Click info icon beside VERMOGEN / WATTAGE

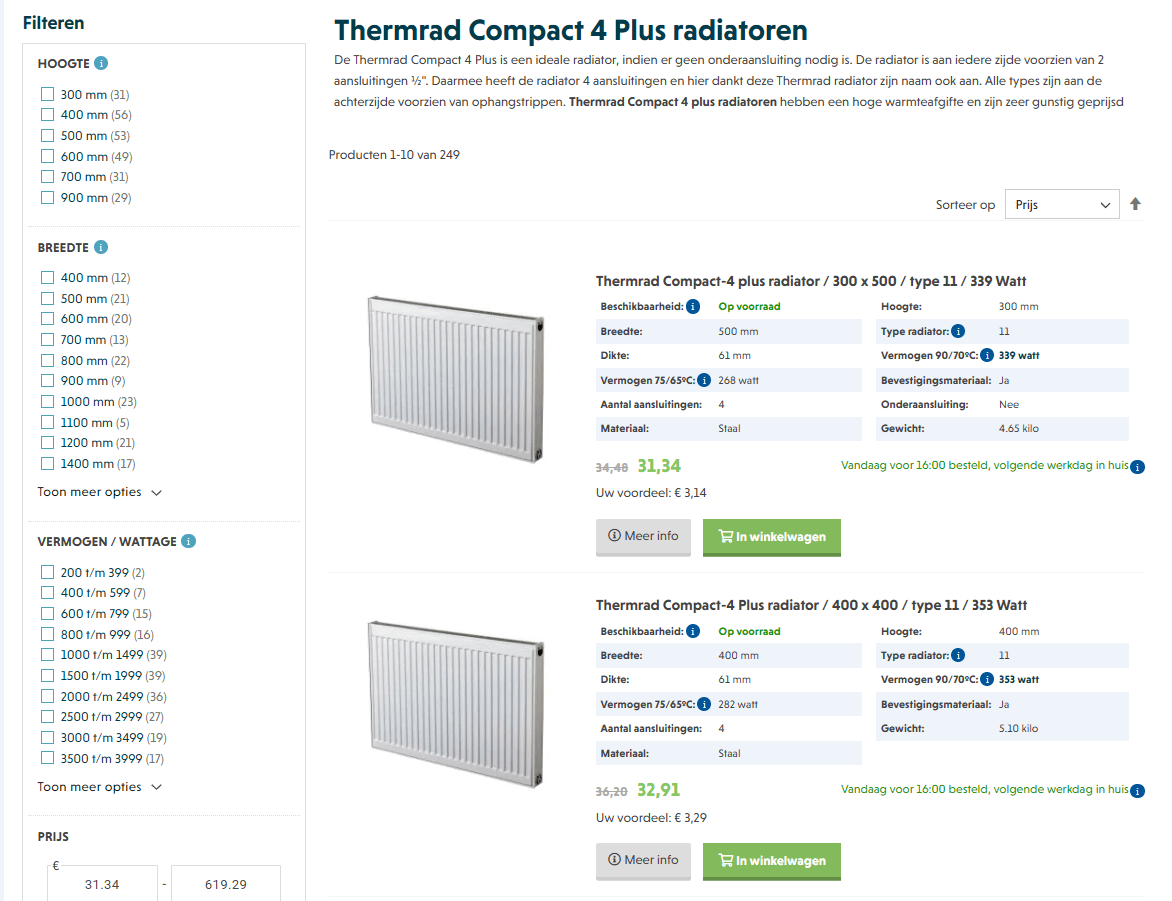coord(189,541)
